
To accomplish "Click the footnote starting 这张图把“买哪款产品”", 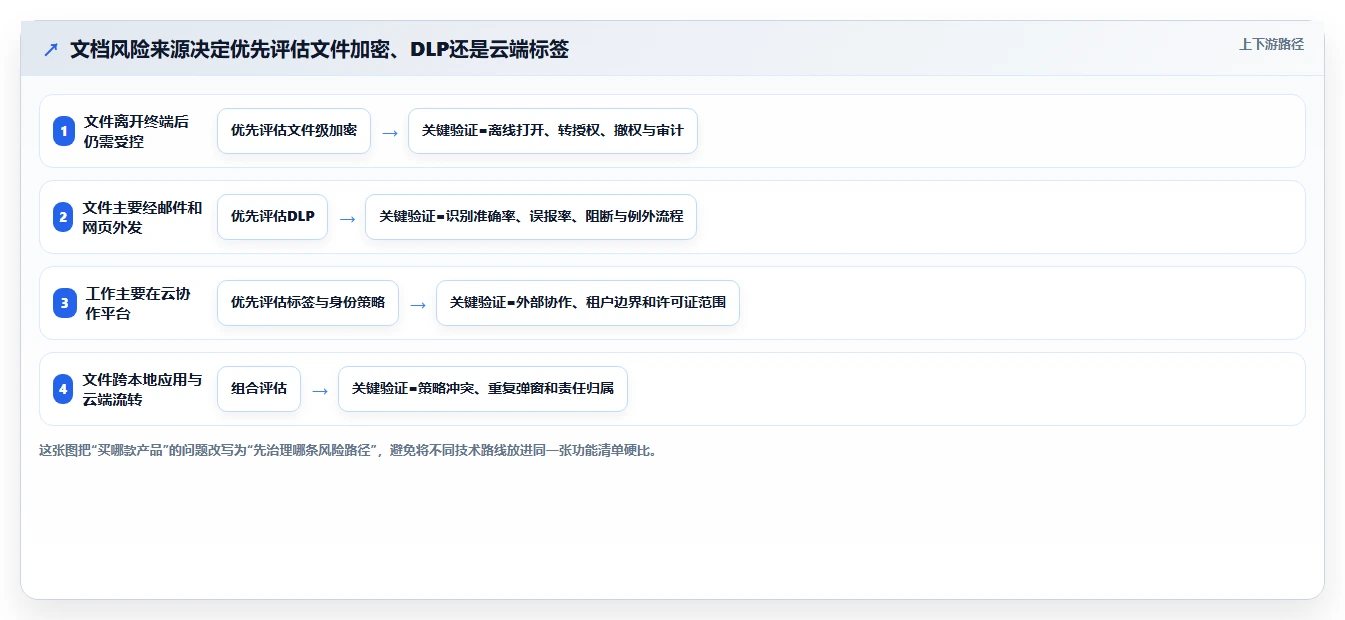I will tap(348, 450).
